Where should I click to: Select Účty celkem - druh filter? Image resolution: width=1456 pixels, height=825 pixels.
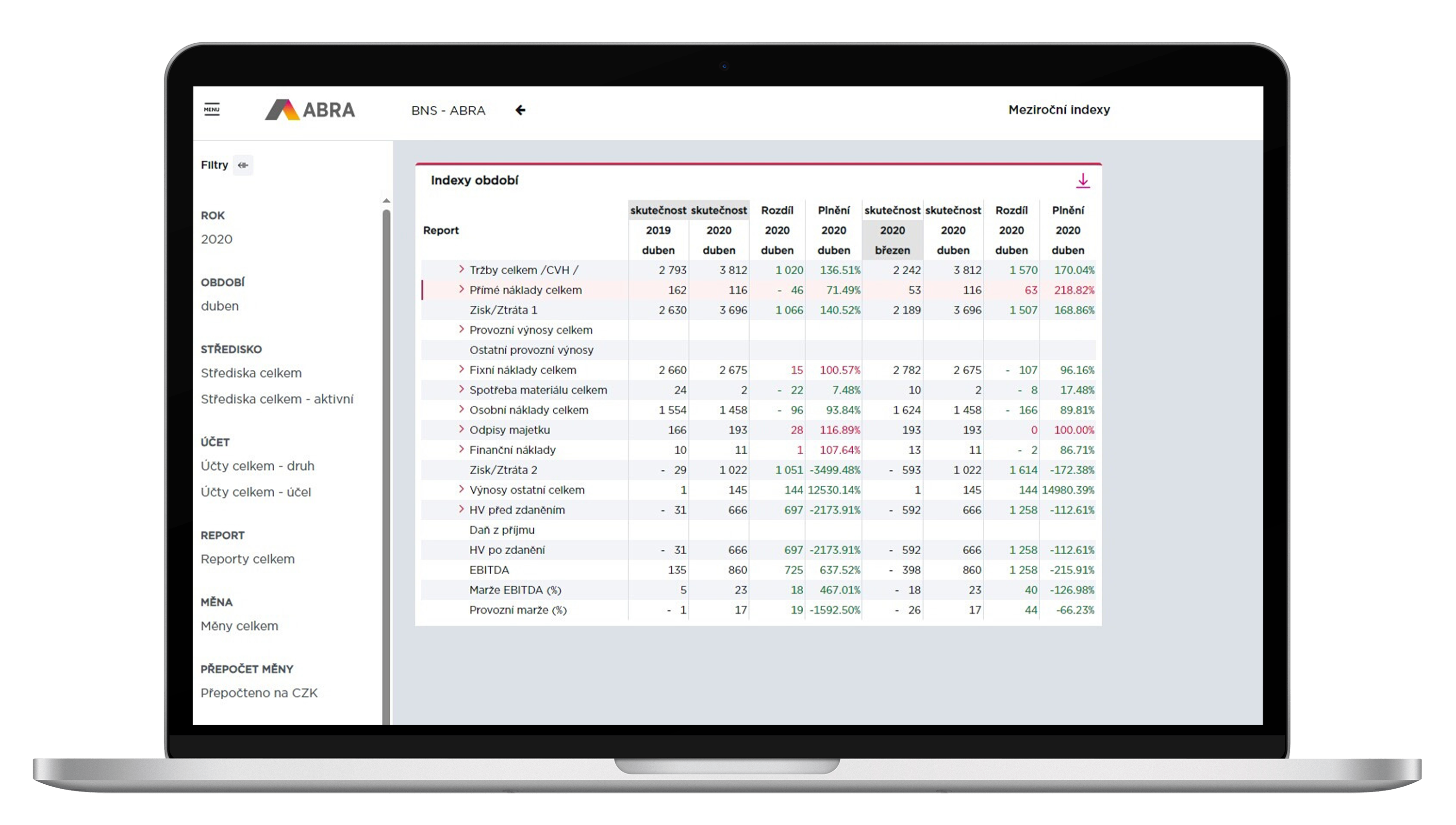point(258,466)
